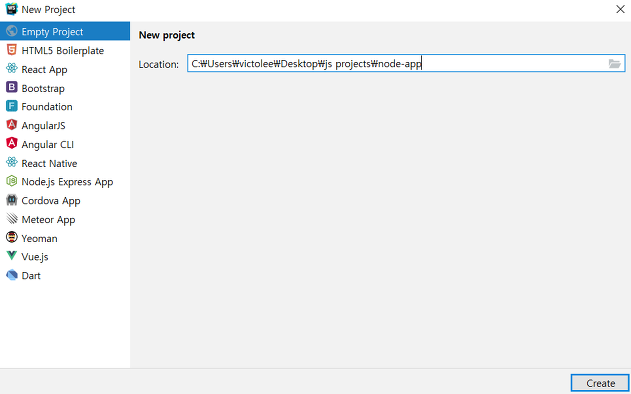Choose HTML5 Boilerplate template label

(62, 51)
